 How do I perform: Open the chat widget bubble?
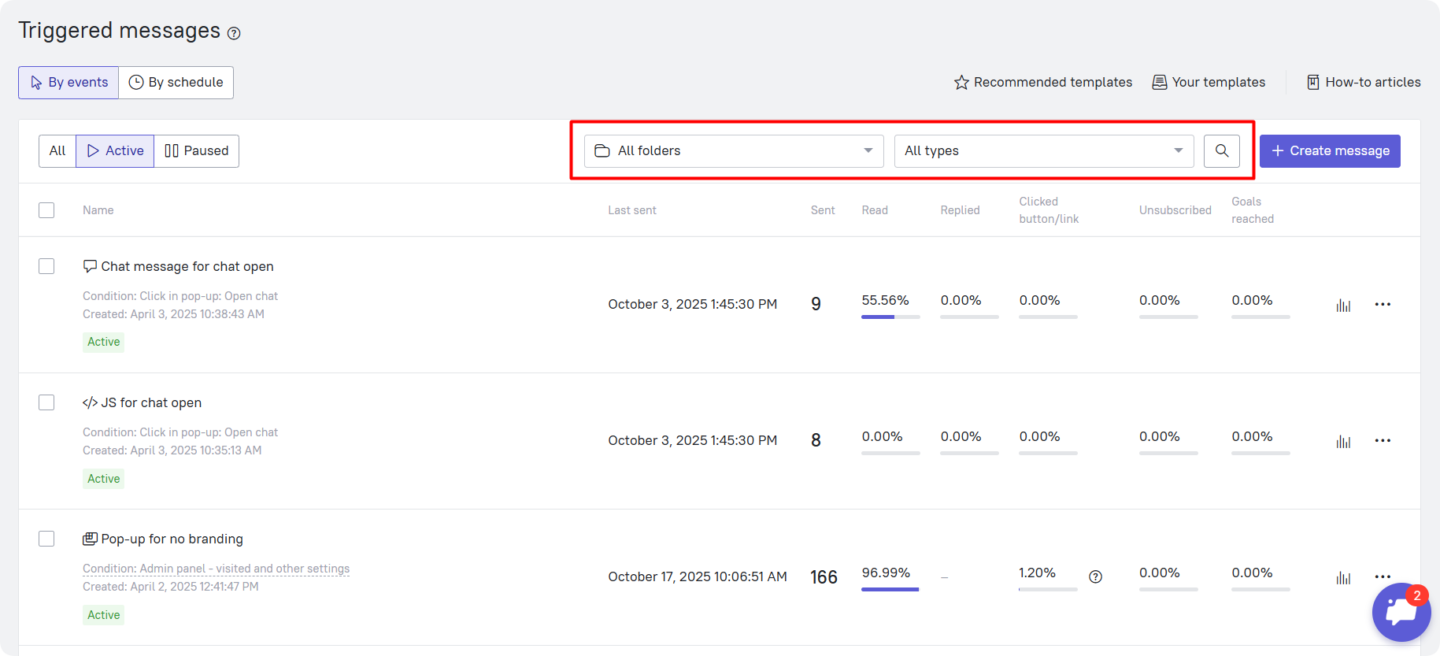click(x=1400, y=611)
